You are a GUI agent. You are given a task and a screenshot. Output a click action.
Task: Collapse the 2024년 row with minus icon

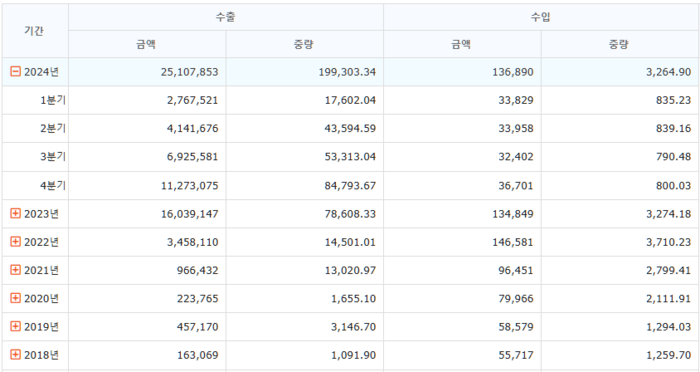[15, 71]
